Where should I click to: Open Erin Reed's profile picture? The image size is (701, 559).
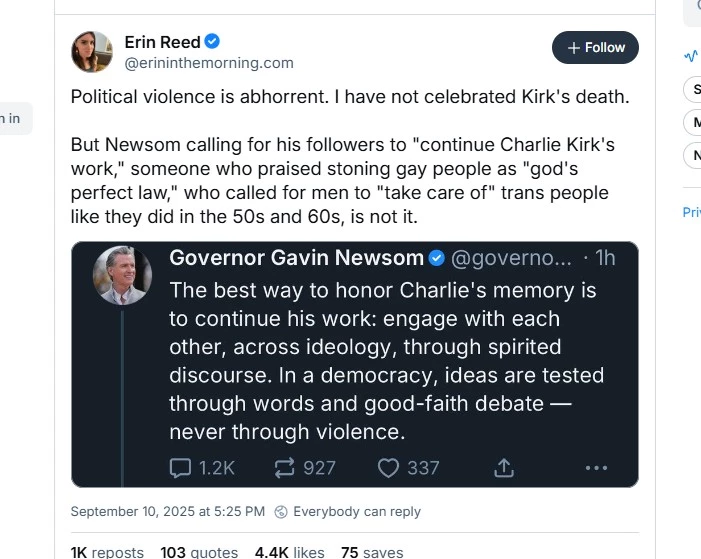pyautogui.click(x=91, y=51)
